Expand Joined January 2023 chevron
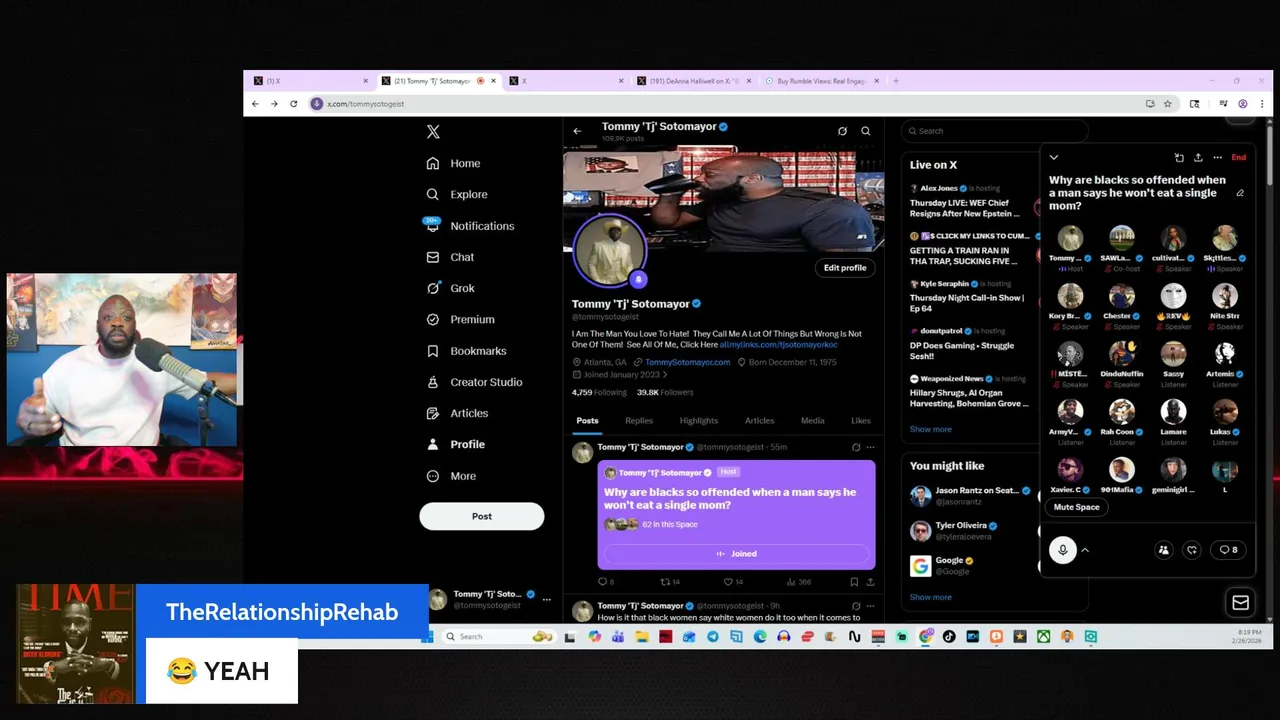Image resolution: width=1280 pixels, height=720 pixels. (664, 374)
